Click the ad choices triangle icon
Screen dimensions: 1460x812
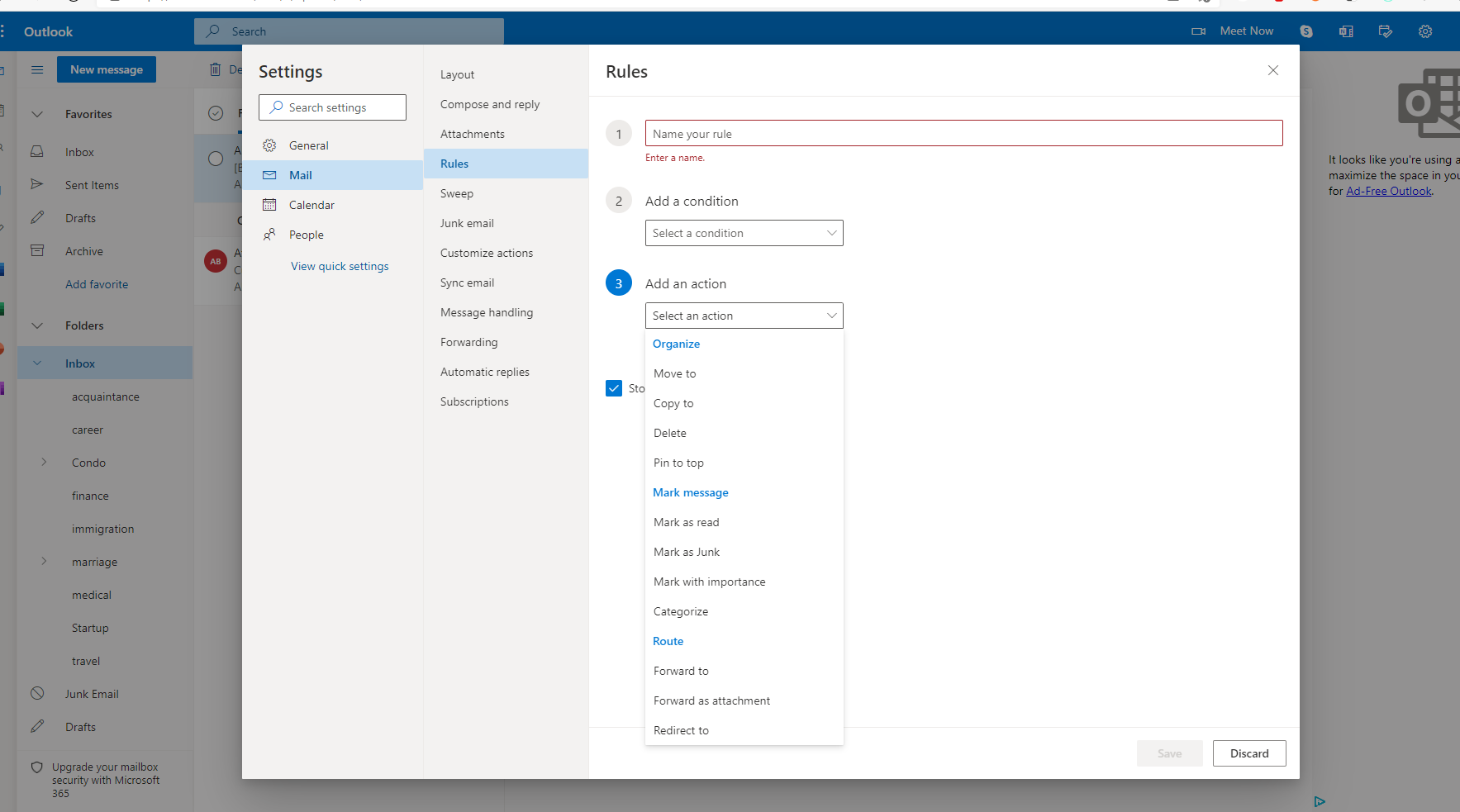click(1320, 801)
